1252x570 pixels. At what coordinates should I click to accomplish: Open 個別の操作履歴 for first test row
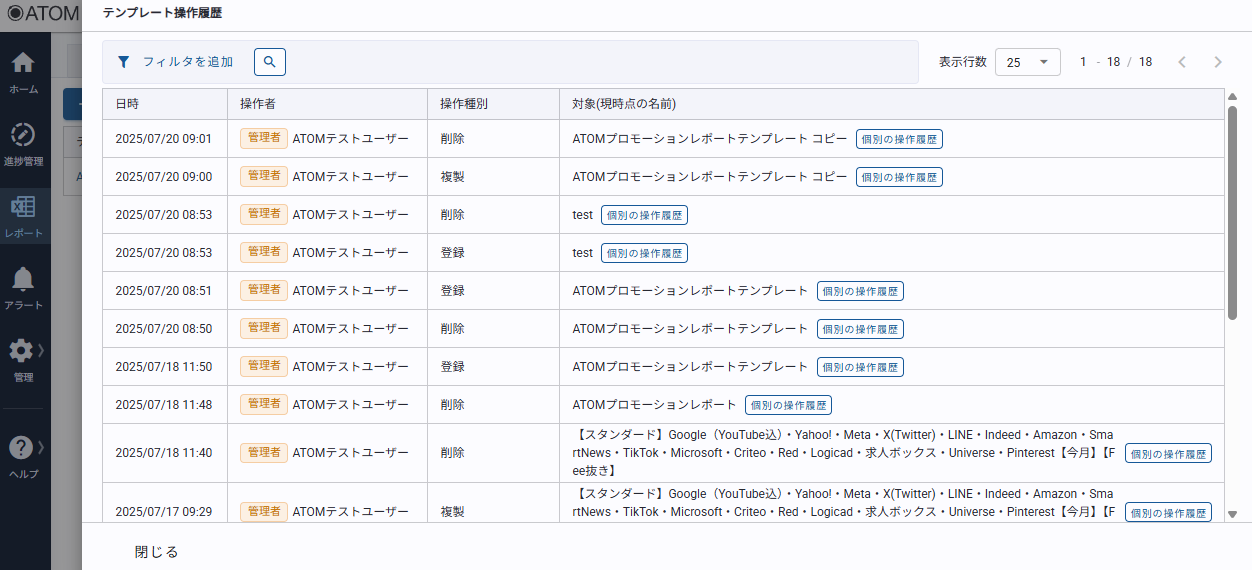(644, 215)
